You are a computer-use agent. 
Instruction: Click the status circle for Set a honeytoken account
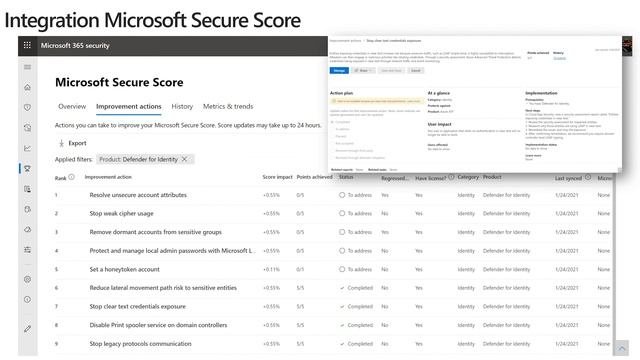click(342, 269)
